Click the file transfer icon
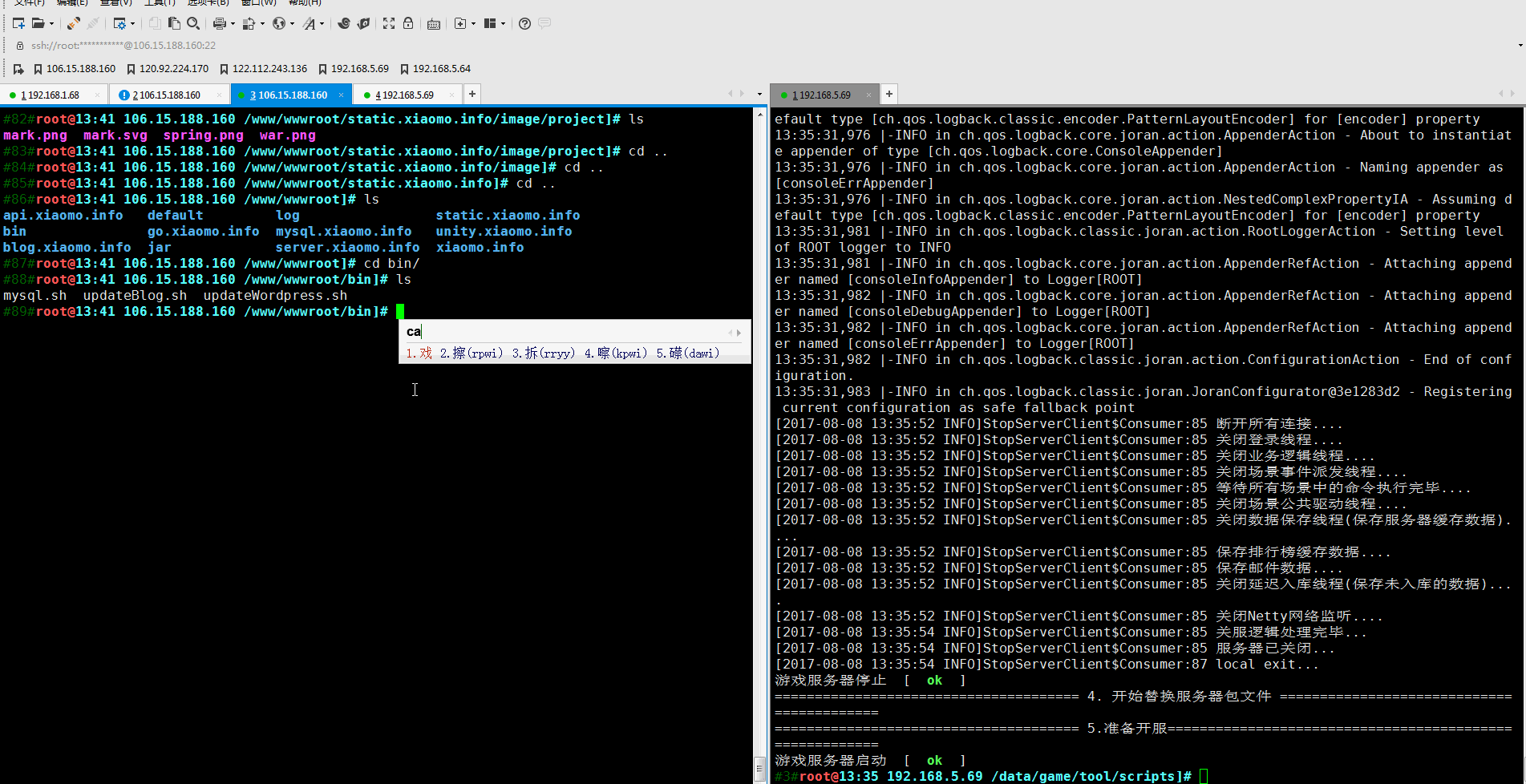 click(249, 23)
